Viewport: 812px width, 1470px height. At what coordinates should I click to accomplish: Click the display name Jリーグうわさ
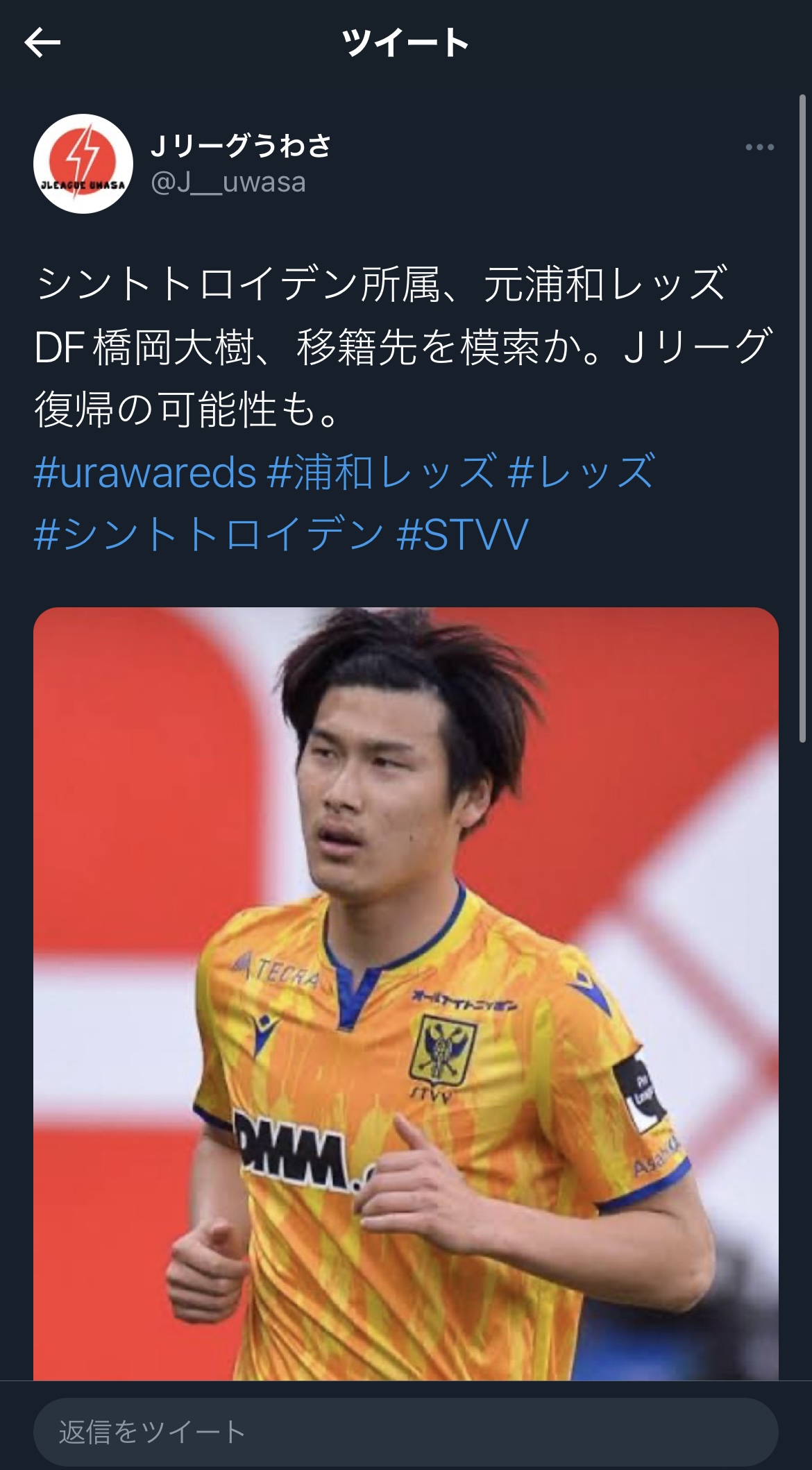click(241, 145)
